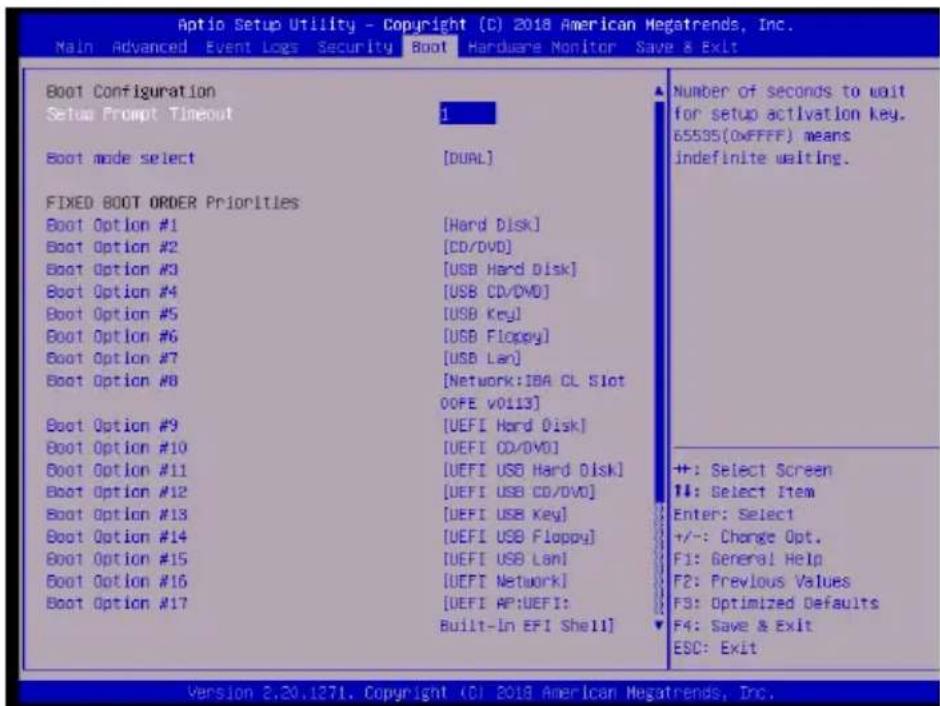Select the Boot Option #12 label
Screen dimensions: 940x706
[117, 492]
